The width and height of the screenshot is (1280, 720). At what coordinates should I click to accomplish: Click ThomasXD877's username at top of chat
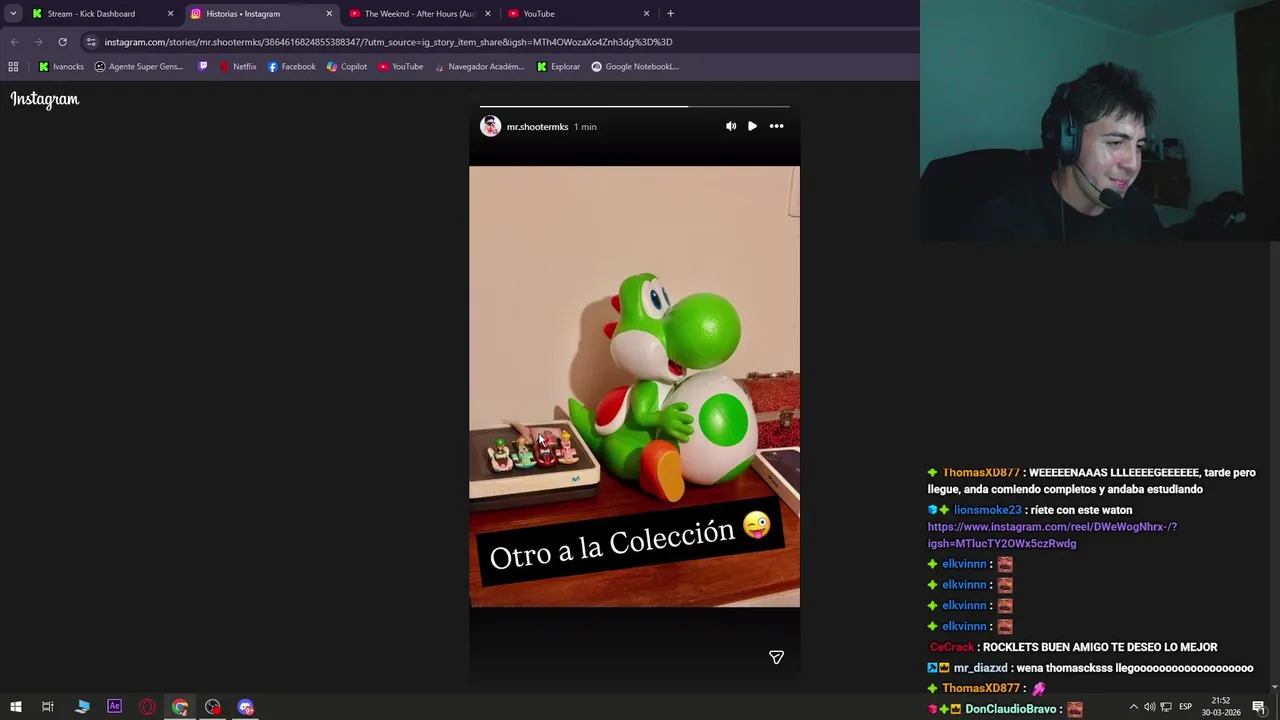coord(981,472)
